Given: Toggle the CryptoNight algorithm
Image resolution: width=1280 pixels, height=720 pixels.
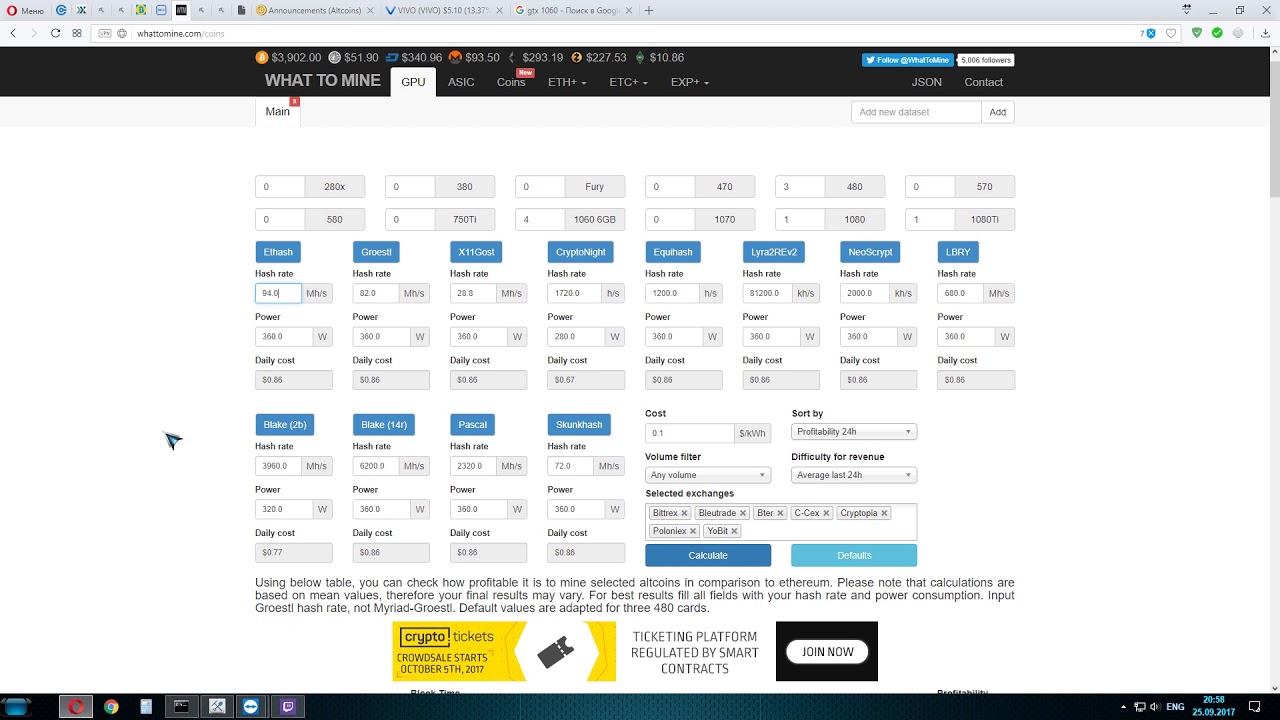Looking at the screenshot, I should click(581, 252).
